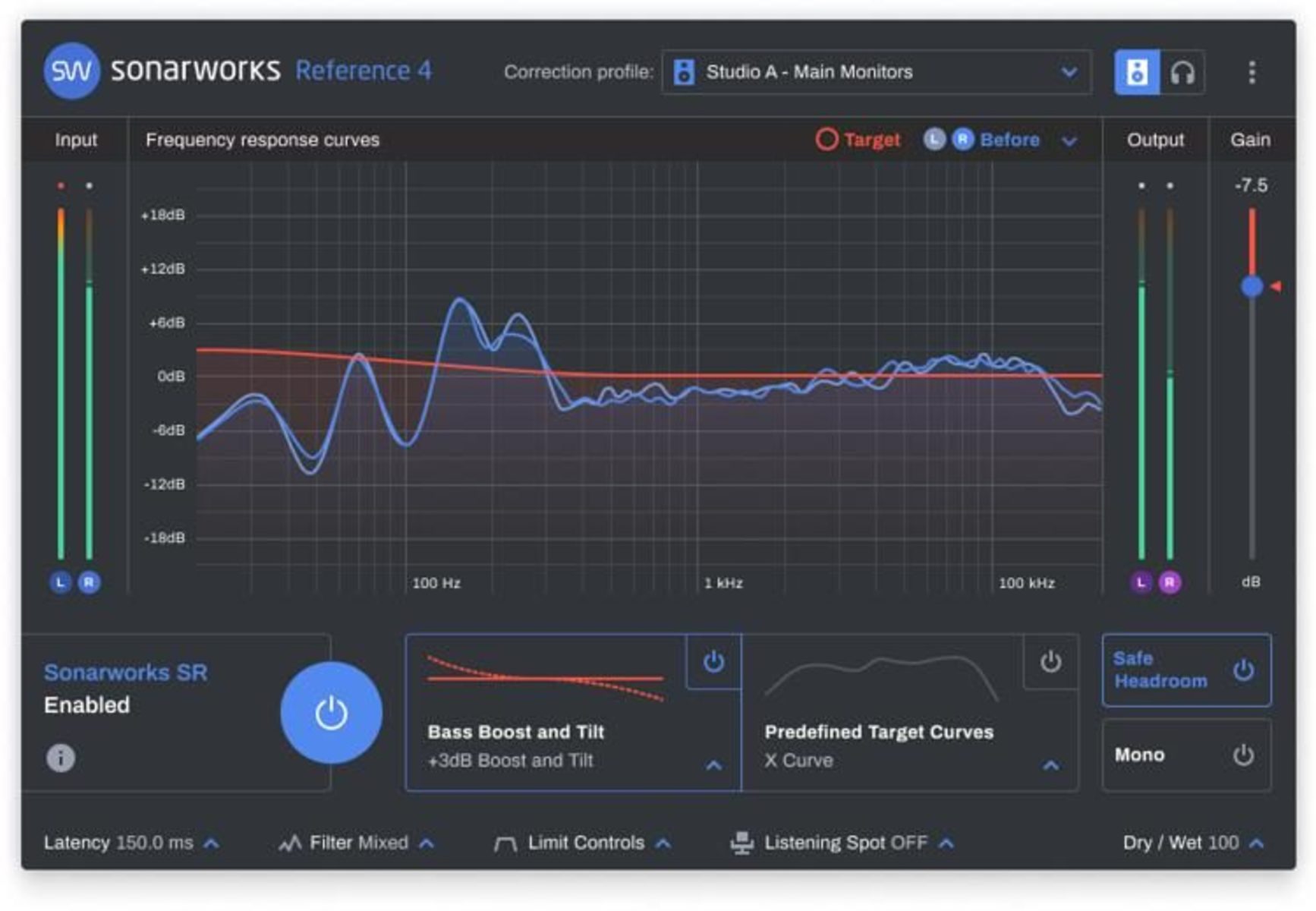
Task: Click Bass Boost tilt curve preview
Action: (545, 678)
